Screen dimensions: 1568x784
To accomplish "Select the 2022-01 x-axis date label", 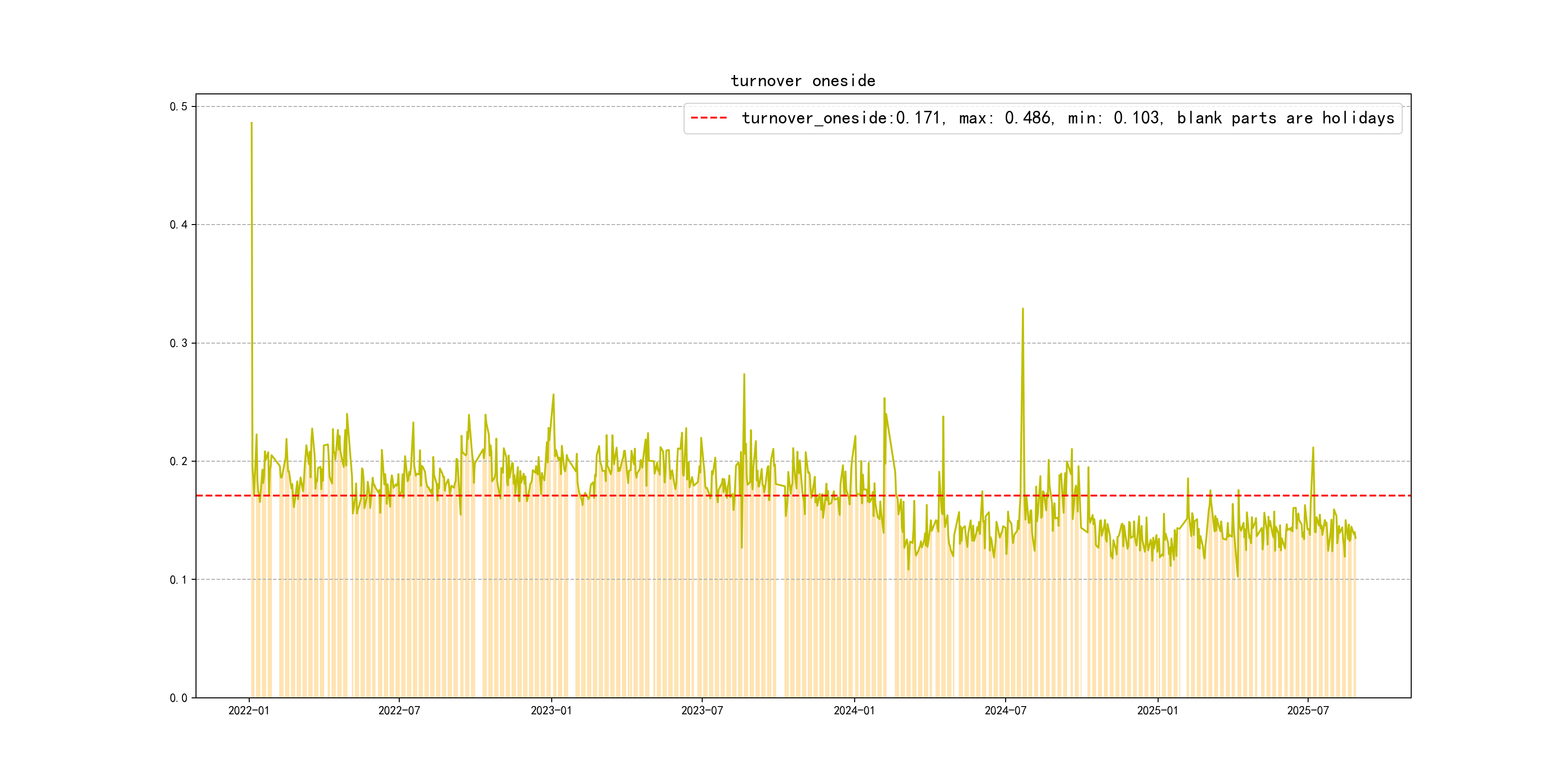I will click(248, 710).
